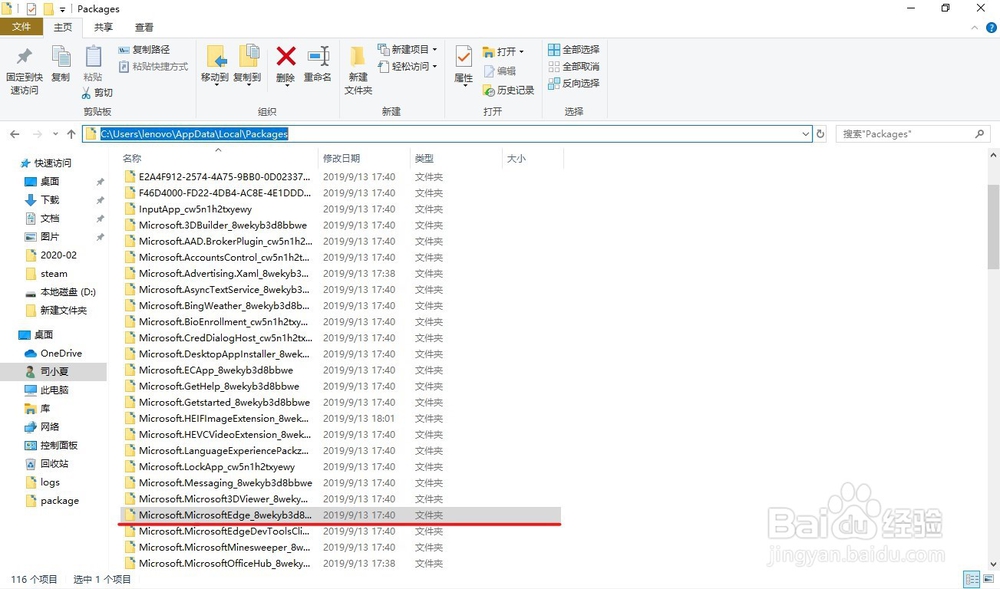
Task: Click the vertical scrollbar thumb
Action: click(994, 226)
